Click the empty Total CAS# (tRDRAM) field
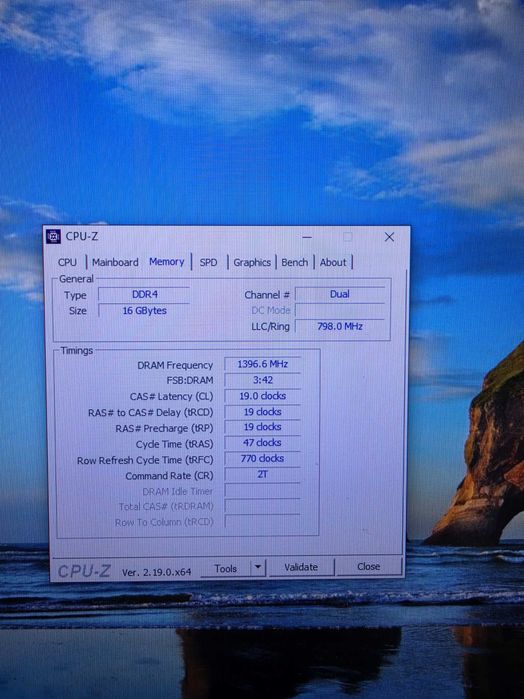 262,506
